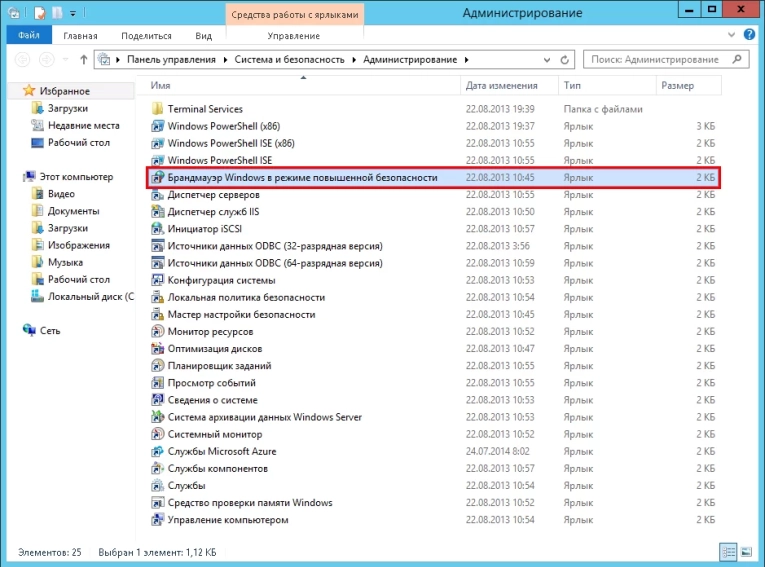Click the refresh address bar button
Screen dimensions: 765x567
click(564, 60)
